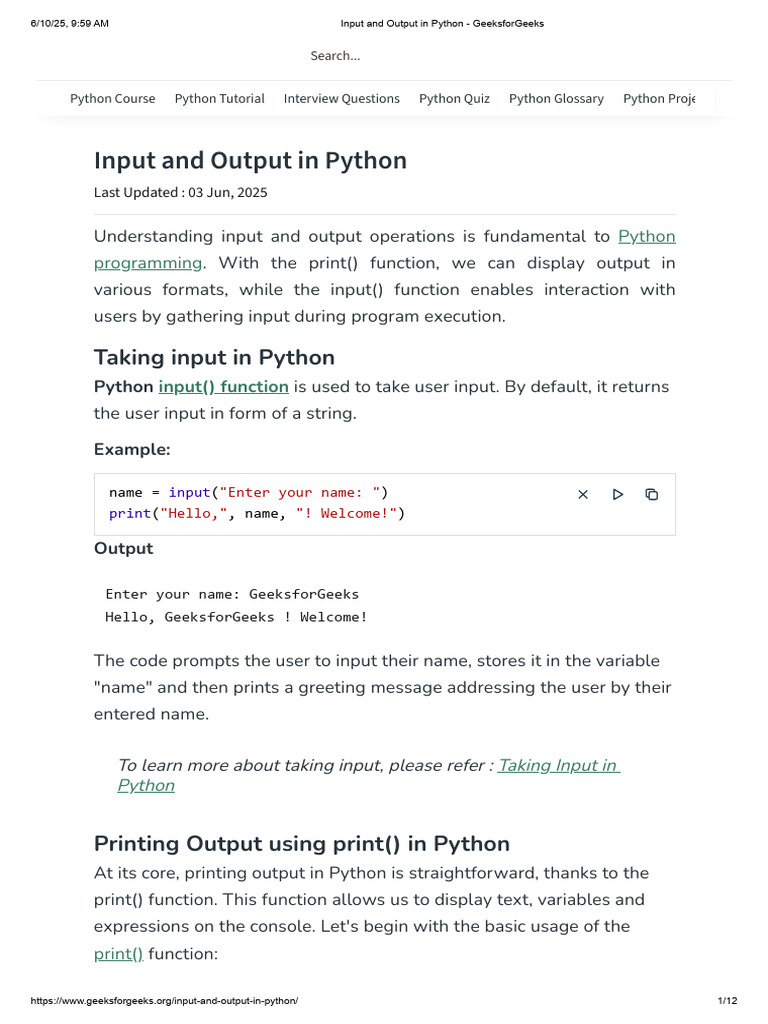Click the geeksforgeeks.org URL in the footer
768x1024 pixels.
click(165, 1001)
